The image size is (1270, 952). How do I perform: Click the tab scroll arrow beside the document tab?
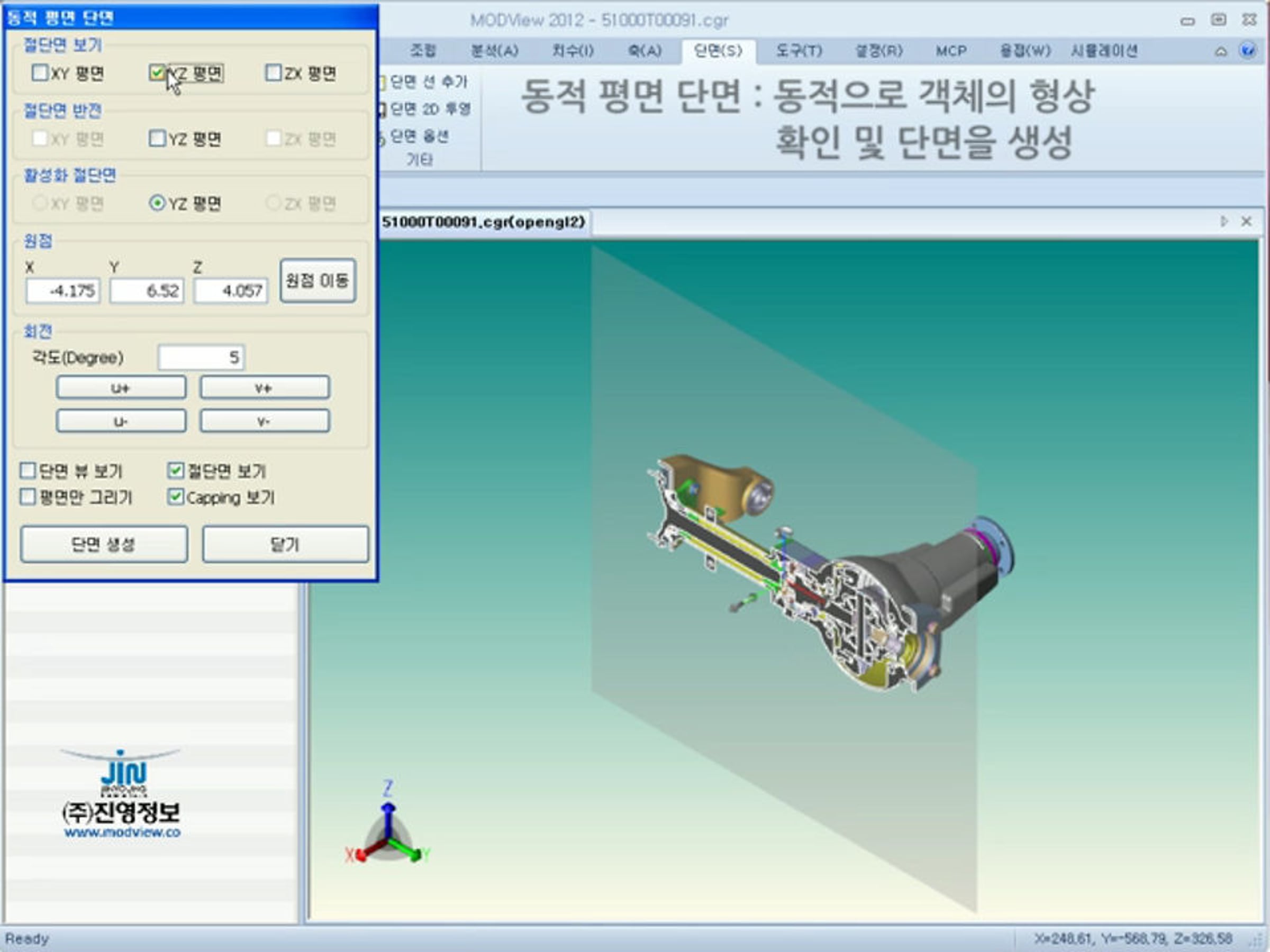(x=1223, y=222)
